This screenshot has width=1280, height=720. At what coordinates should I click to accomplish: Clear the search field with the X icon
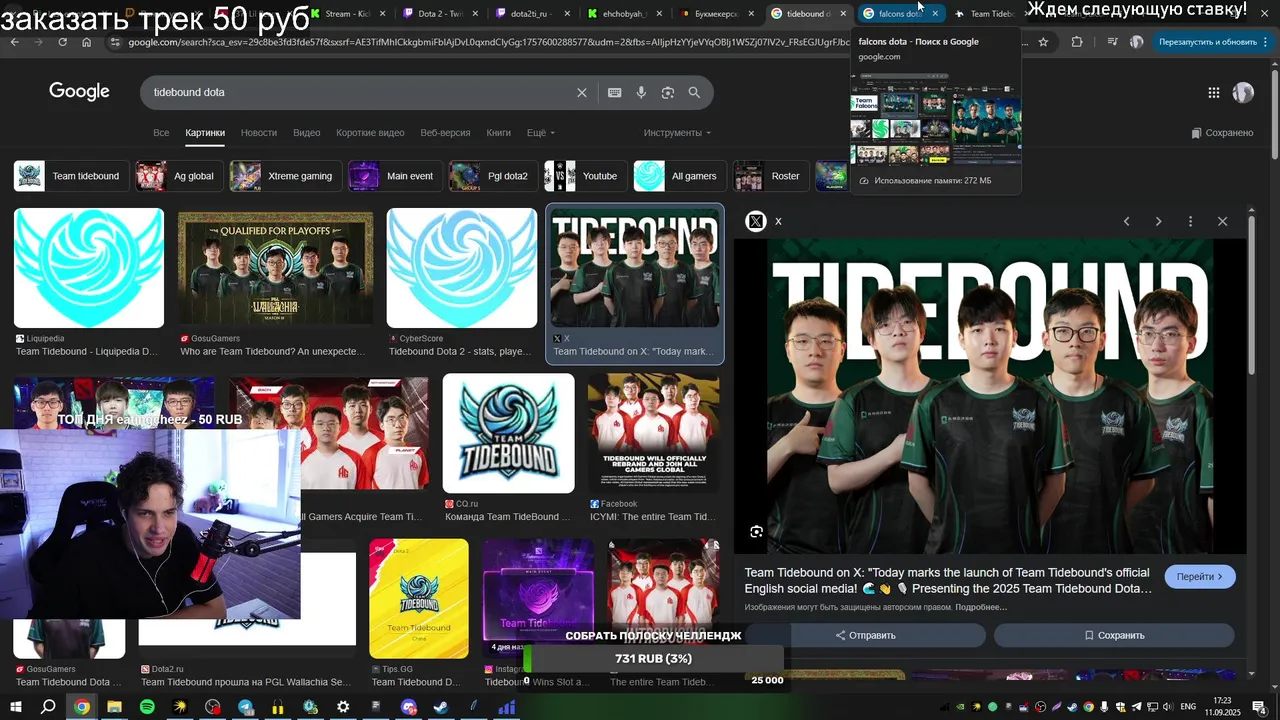[x=582, y=92]
